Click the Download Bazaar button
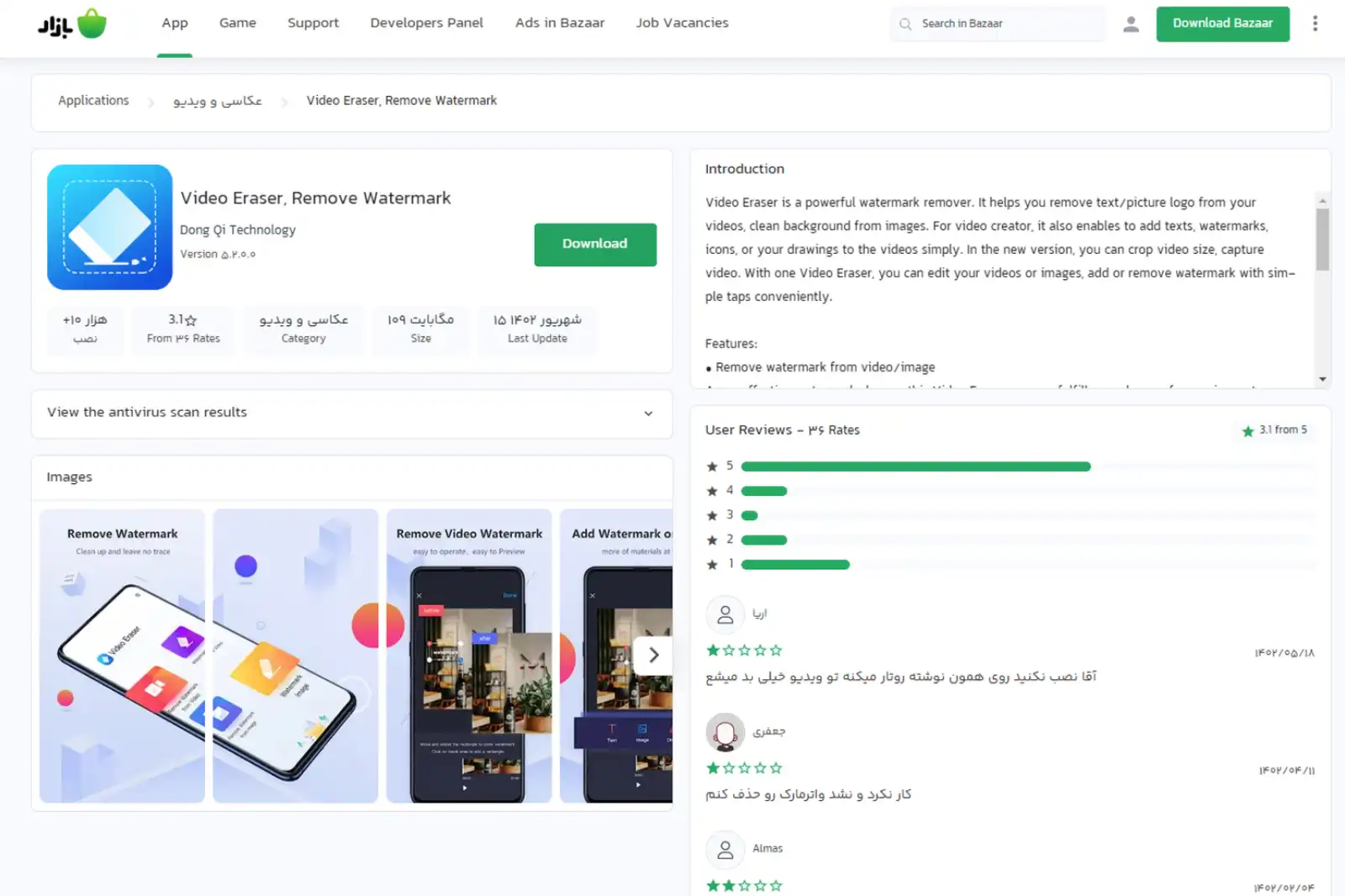1345x896 pixels. [1222, 24]
